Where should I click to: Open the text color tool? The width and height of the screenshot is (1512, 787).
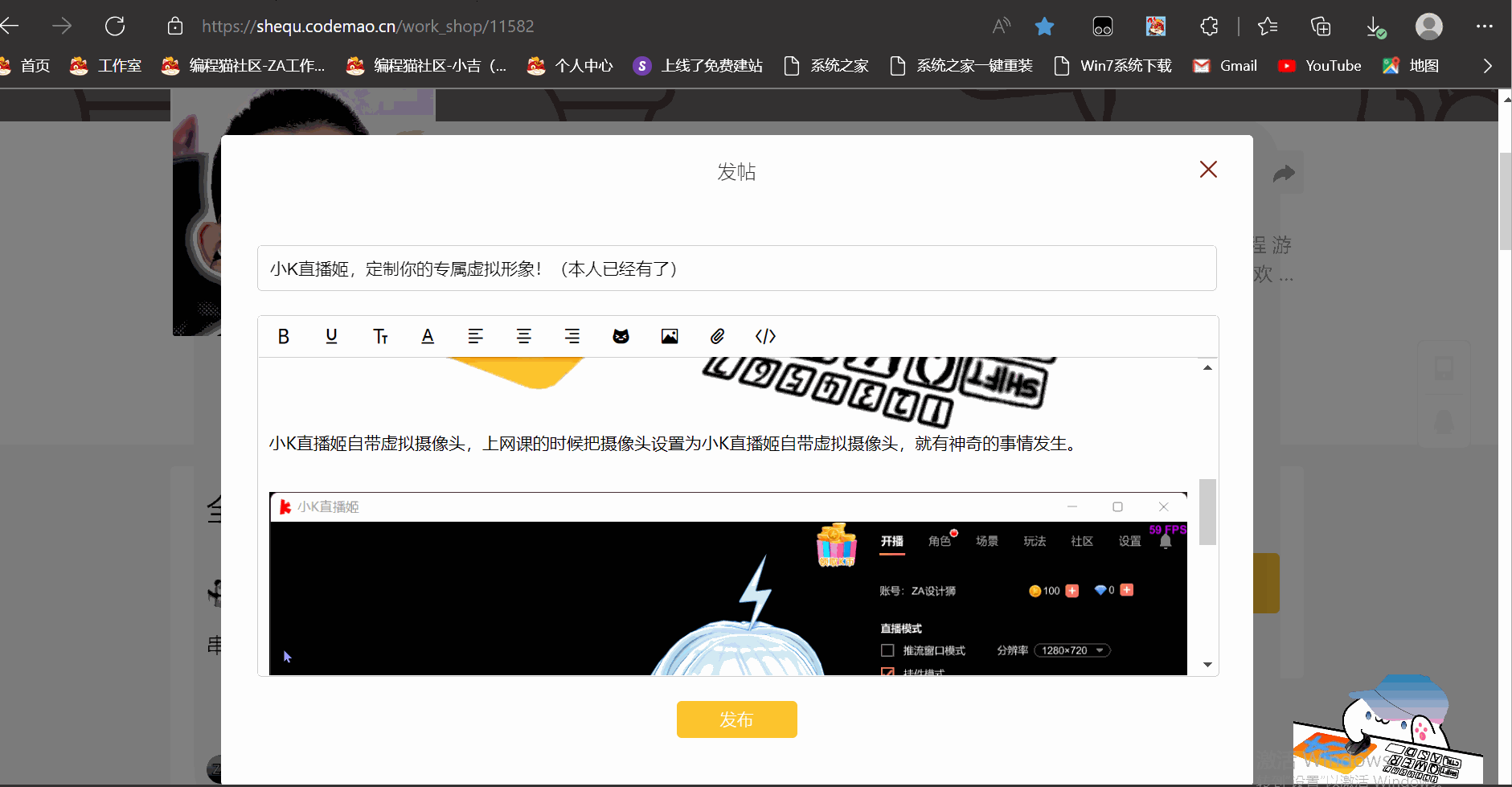pos(428,336)
